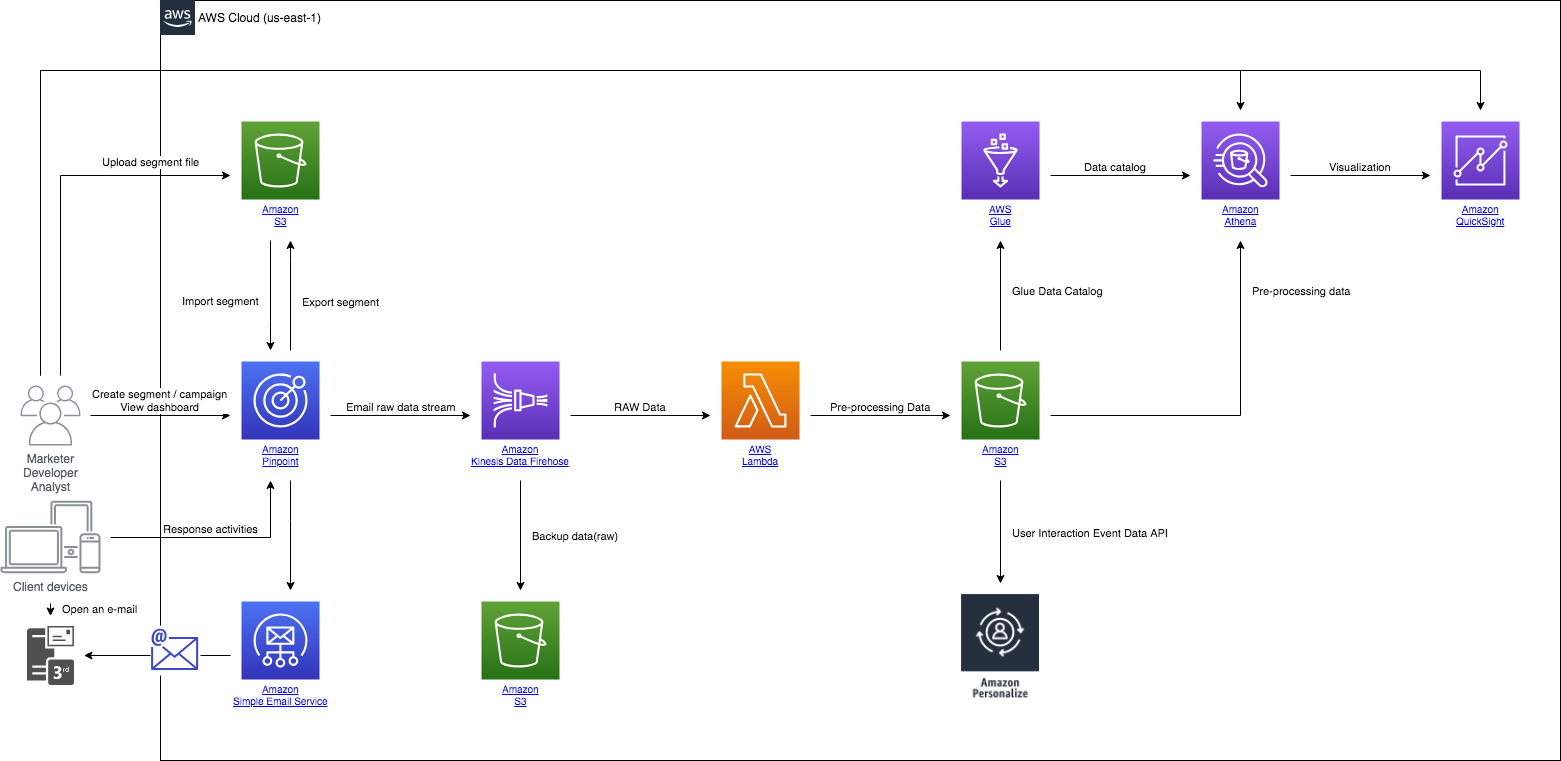Click the 'AWS Cloud (us-east-1)' title
Viewport: 1561px width, 761px height.
coord(260,18)
